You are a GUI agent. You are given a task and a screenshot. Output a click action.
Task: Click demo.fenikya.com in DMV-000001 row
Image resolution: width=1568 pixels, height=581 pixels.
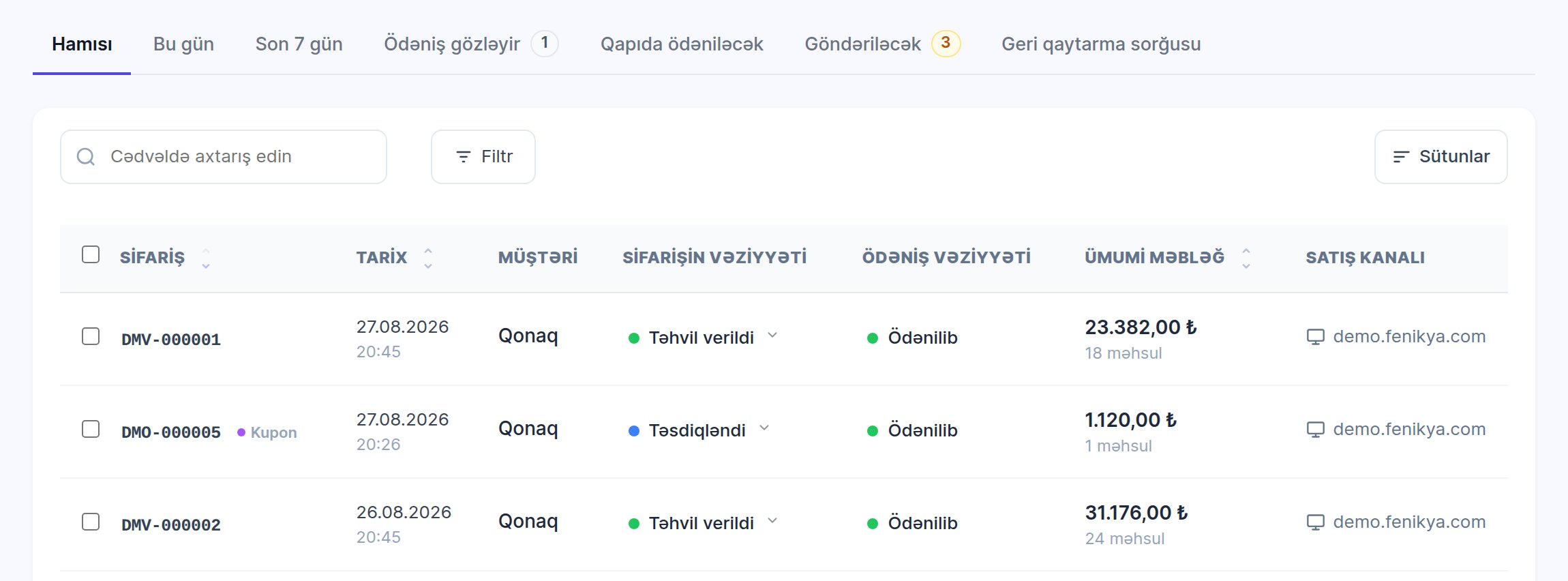(x=1409, y=337)
